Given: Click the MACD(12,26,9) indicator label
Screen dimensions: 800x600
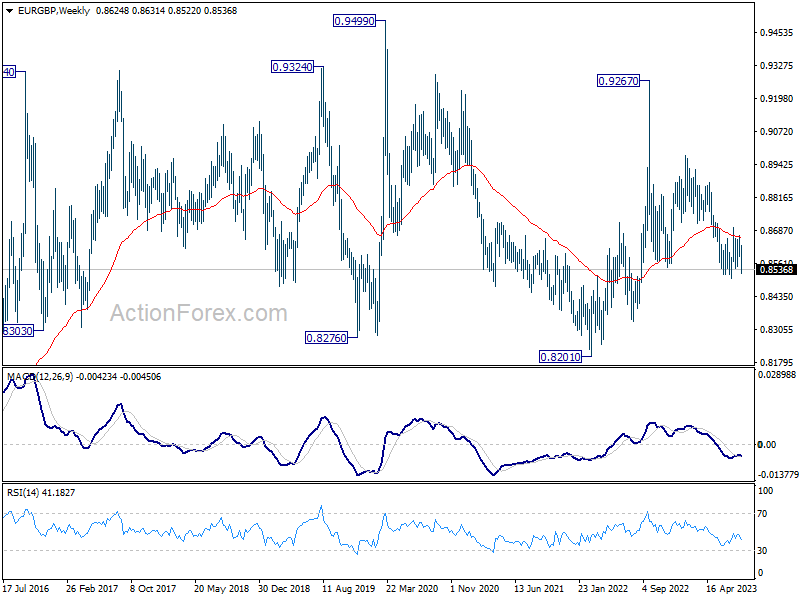Looking at the screenshot, I should (40, 377).
